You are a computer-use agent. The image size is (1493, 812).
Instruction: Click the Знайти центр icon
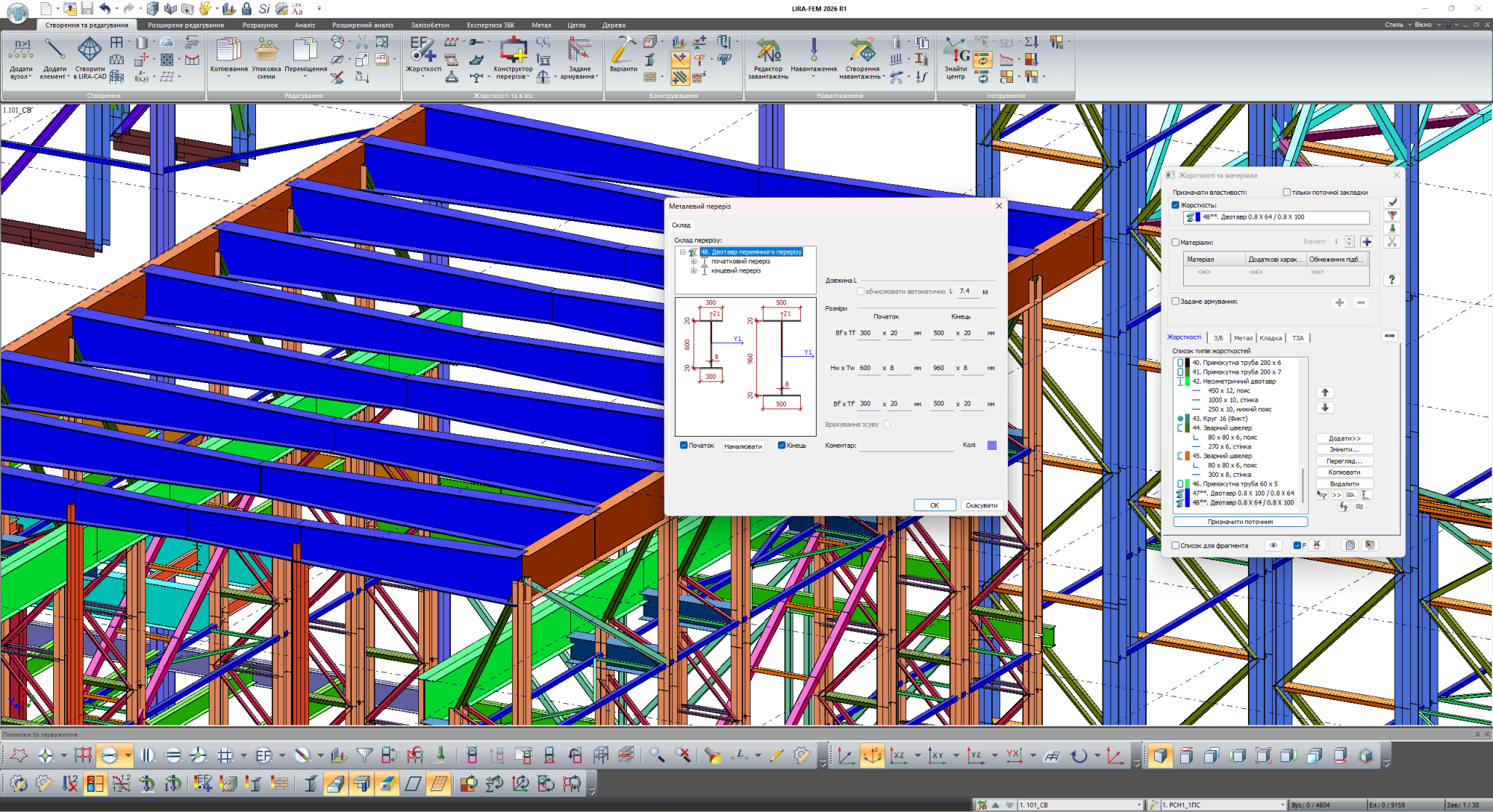[x=956, y=51]
